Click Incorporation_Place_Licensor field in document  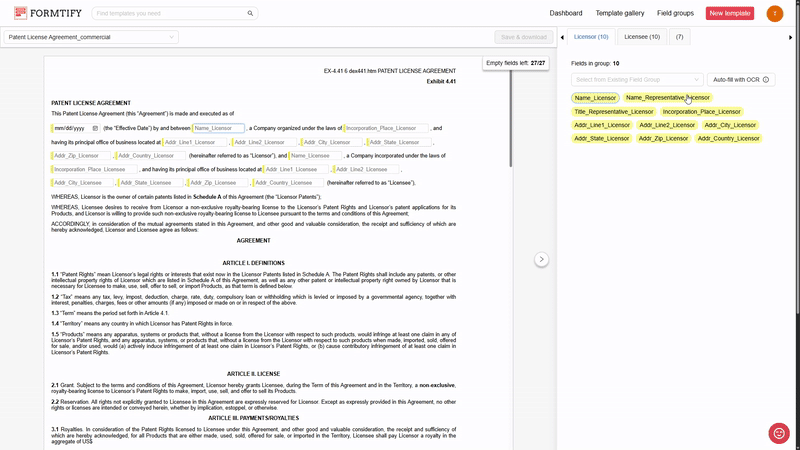(387, 129)
